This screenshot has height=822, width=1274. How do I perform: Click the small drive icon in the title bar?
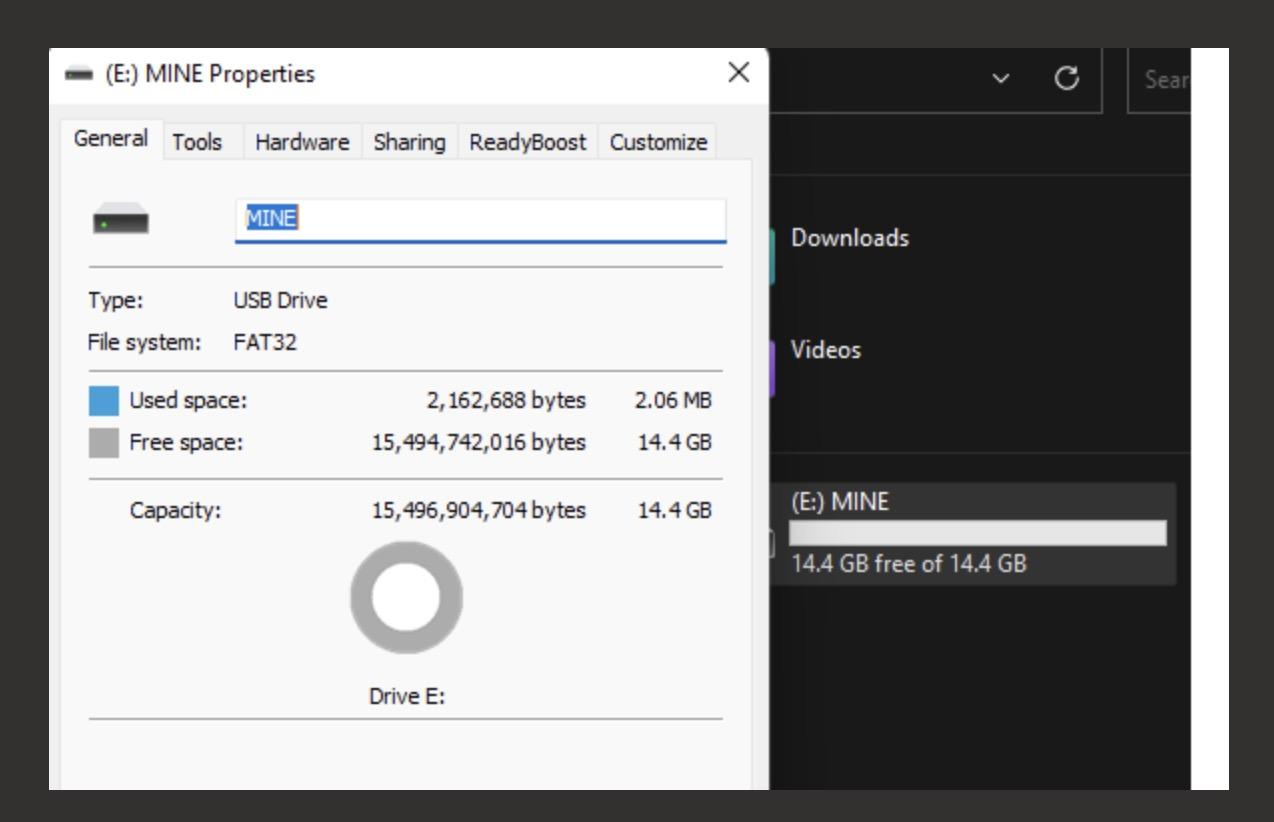pos(77,75)
